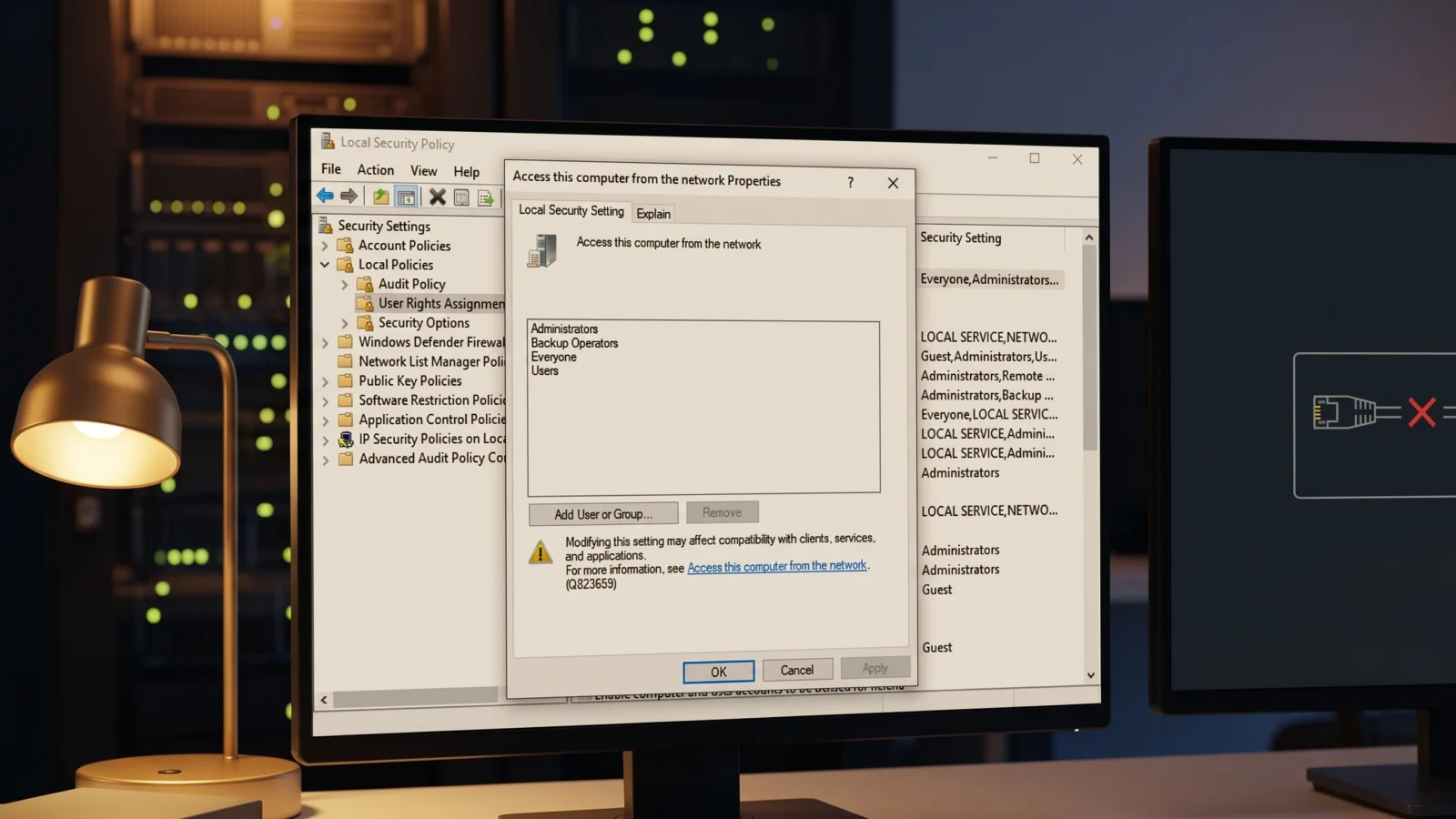Open the Help menu

pyautogui.click(x=467, y=172)
